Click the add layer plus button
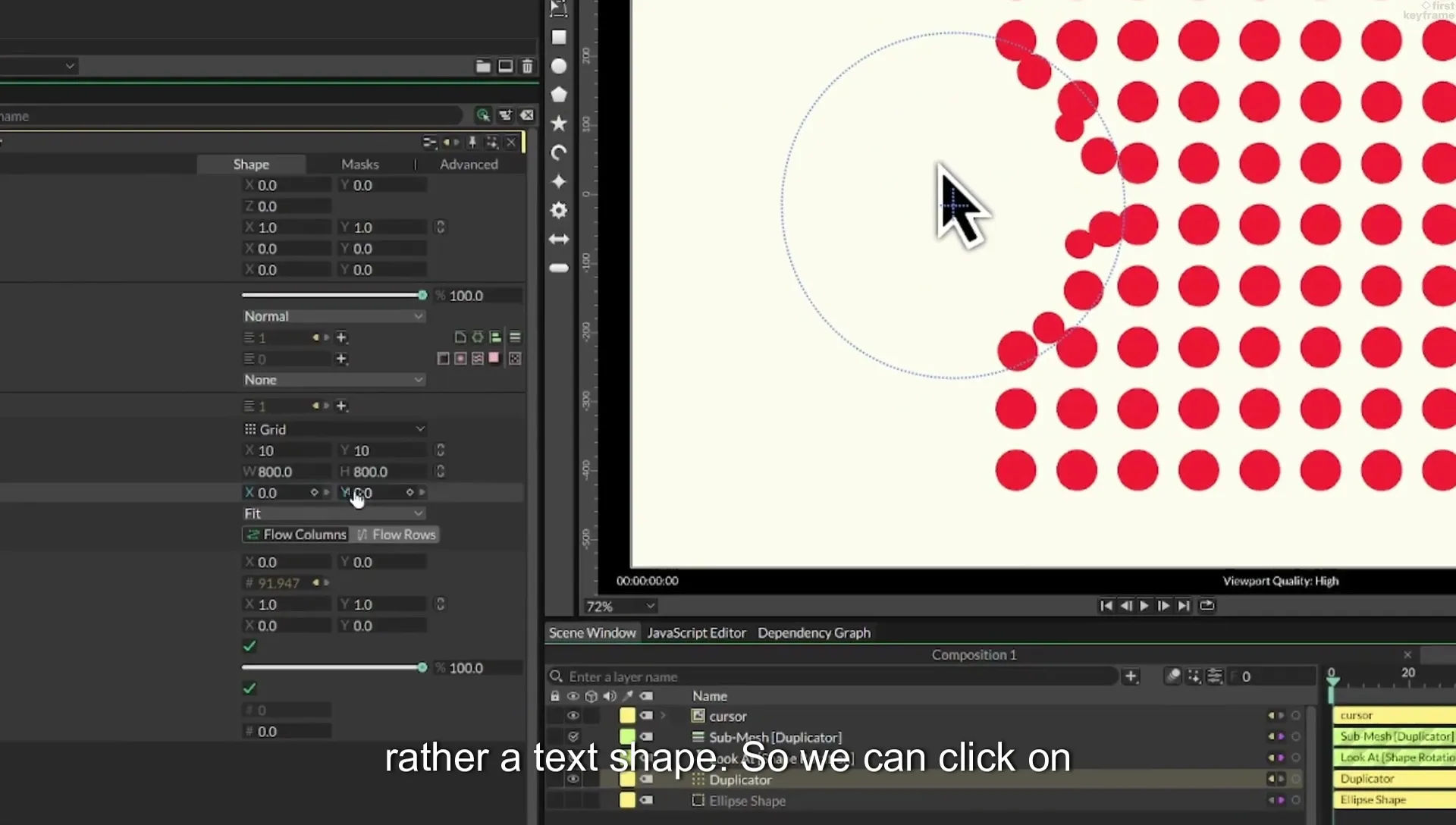This screenshot has width=1456, height=825. coord(1131,676)
